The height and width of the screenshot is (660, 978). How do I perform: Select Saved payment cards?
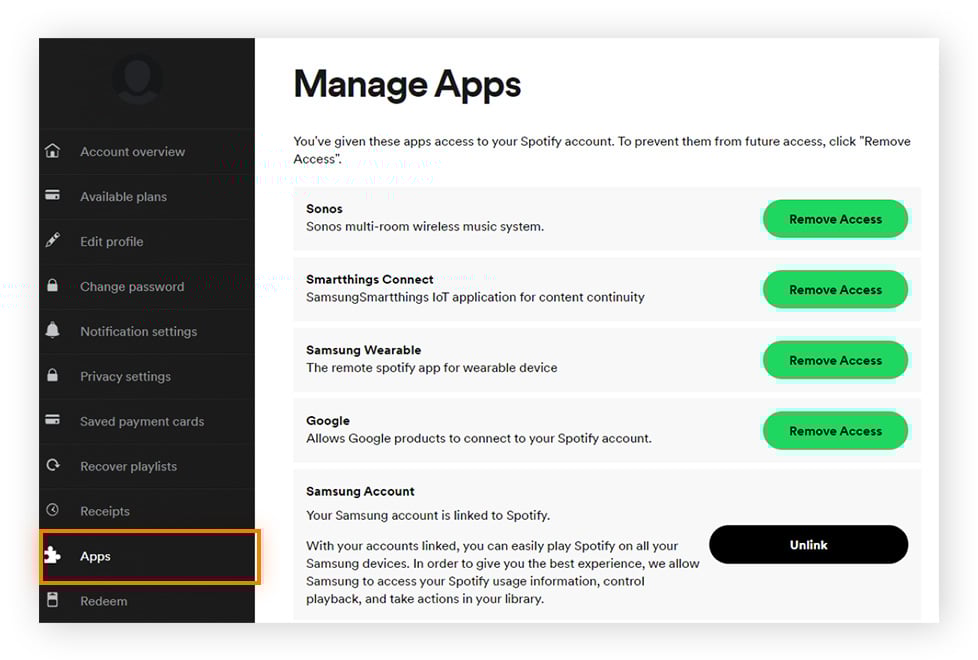(142, 421)
